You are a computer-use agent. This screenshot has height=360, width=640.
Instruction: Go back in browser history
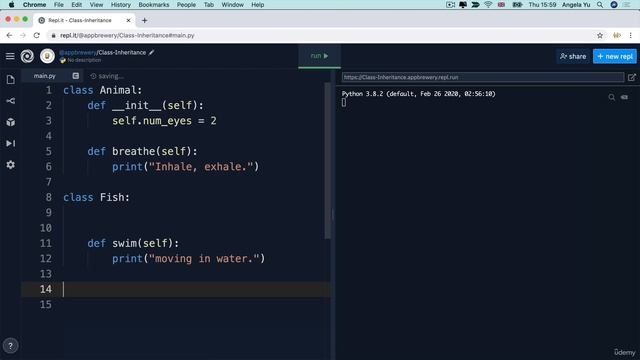(9, 36)
